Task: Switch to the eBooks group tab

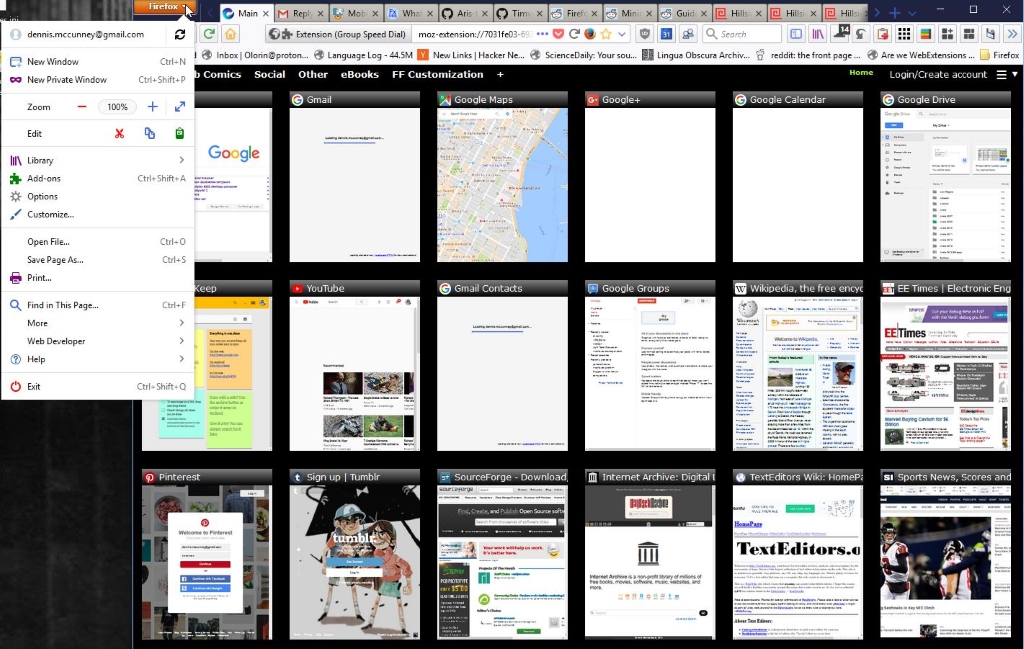Action: (x=359, y=74)
